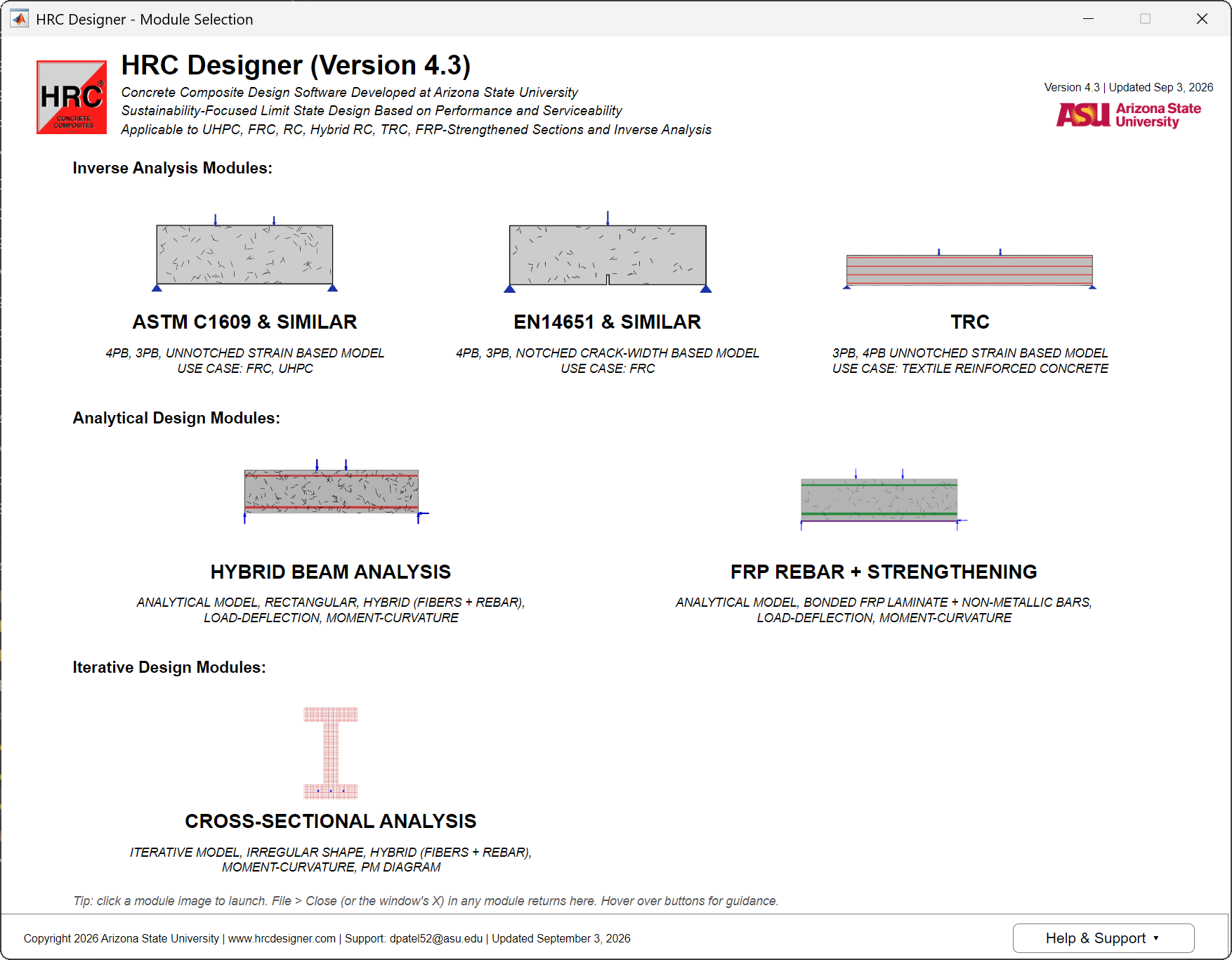Click the 'Iterative Design Modules:' heading
This screenshot has width=1232, height=960.
[169, 667]
